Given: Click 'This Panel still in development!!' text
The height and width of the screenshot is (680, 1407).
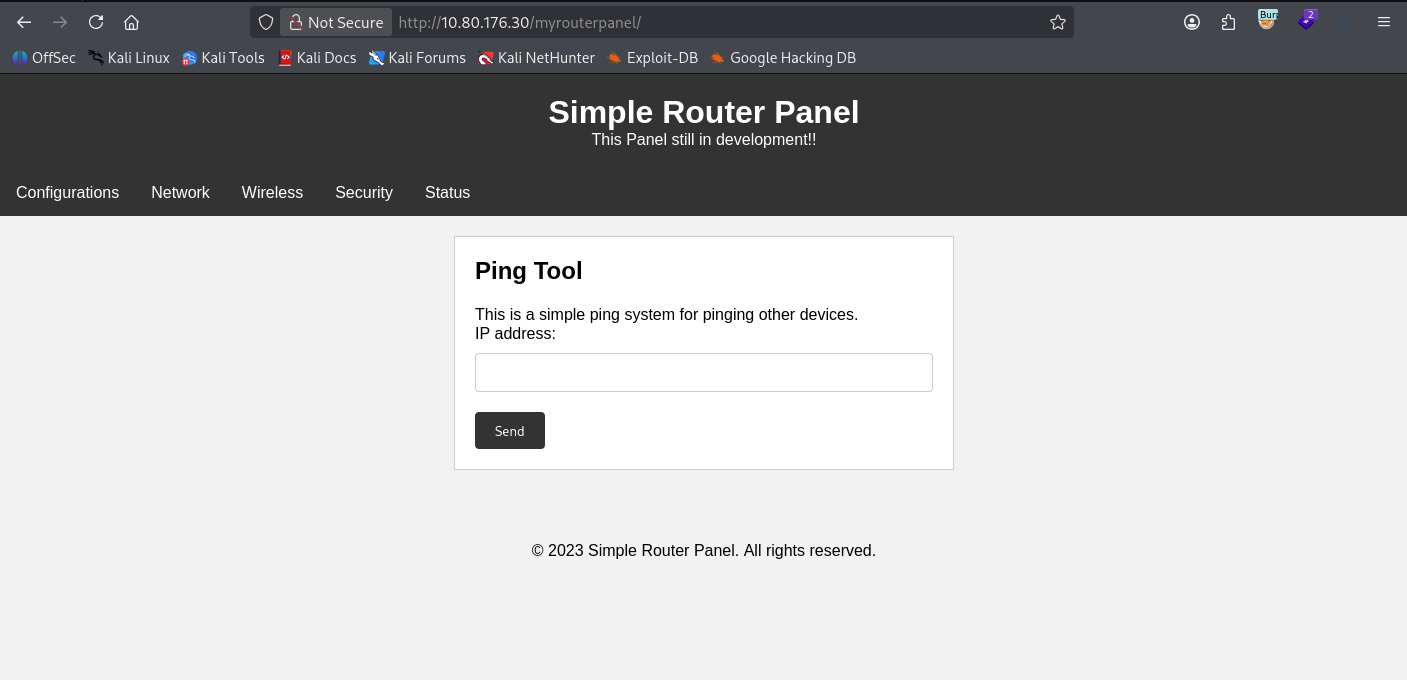Looking at the screenshot, I should 704,139.
